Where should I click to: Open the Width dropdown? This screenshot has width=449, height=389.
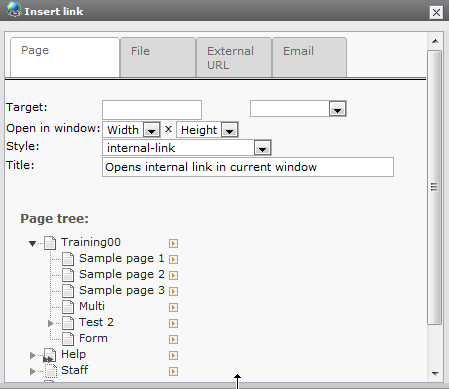(152, 130)
